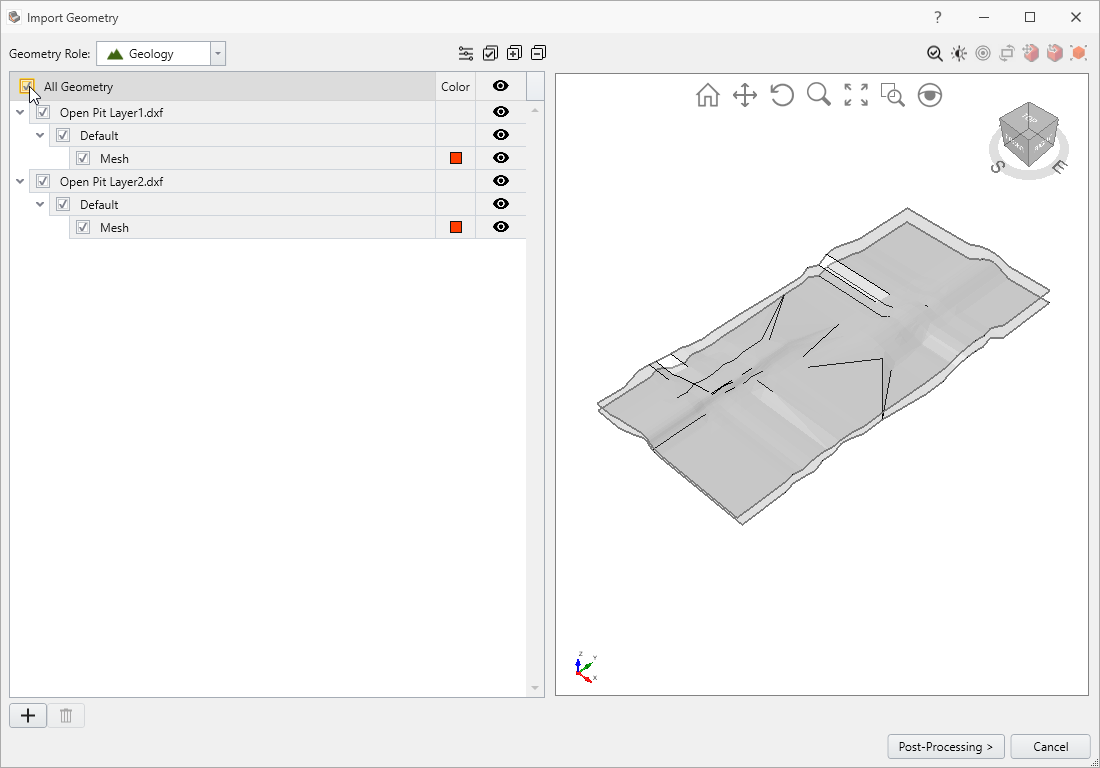Uncheck Default checkbox under Layer2
Image resolution: width=1100 pixels, height=768 pixels.
[63, 205]
